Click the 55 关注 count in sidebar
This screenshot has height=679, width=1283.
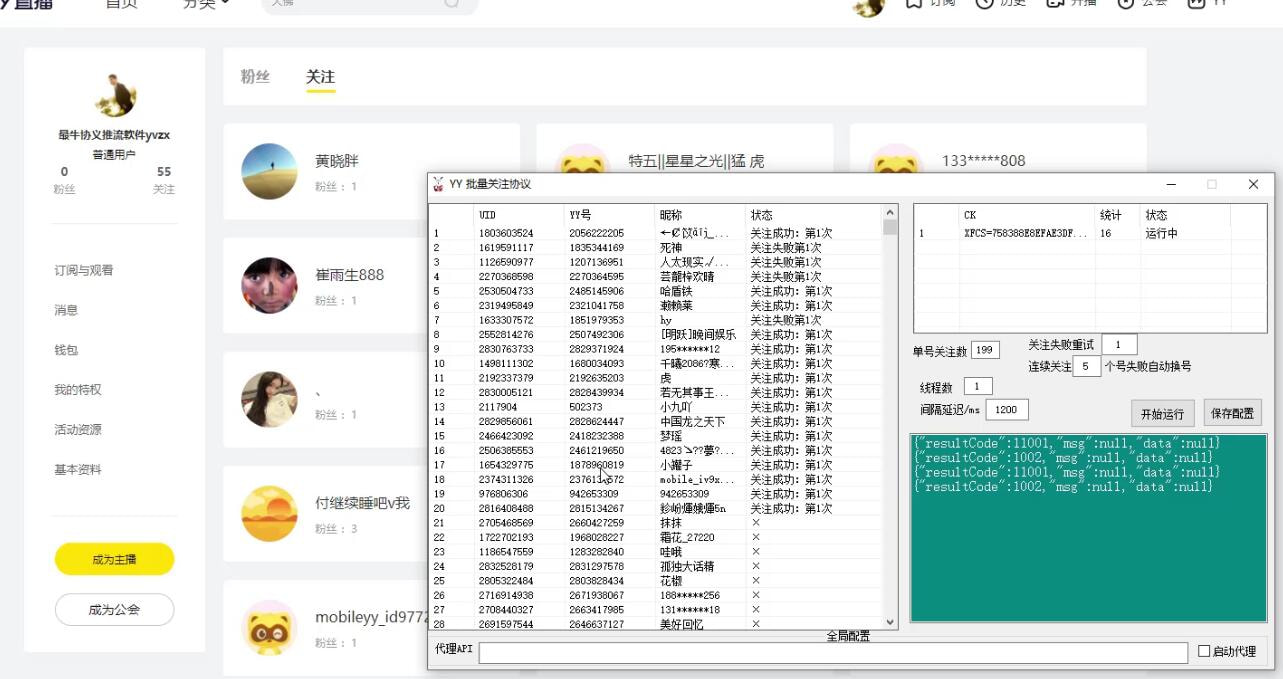(164, 180)
